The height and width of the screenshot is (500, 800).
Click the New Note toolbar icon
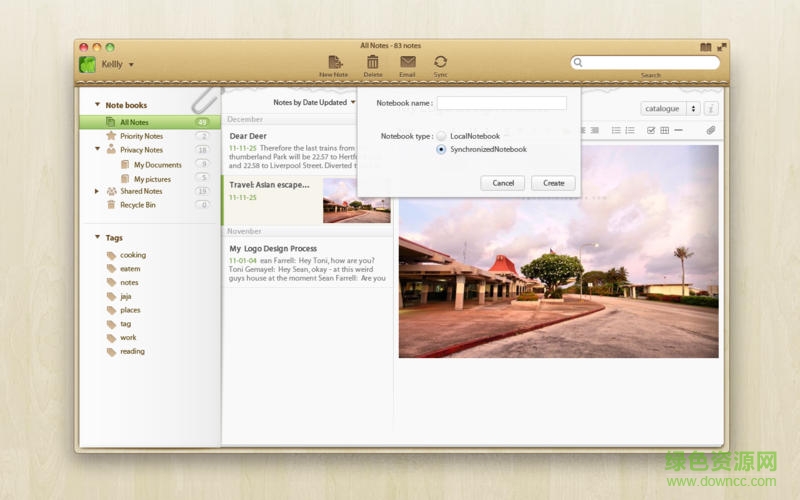click(334, 62)
